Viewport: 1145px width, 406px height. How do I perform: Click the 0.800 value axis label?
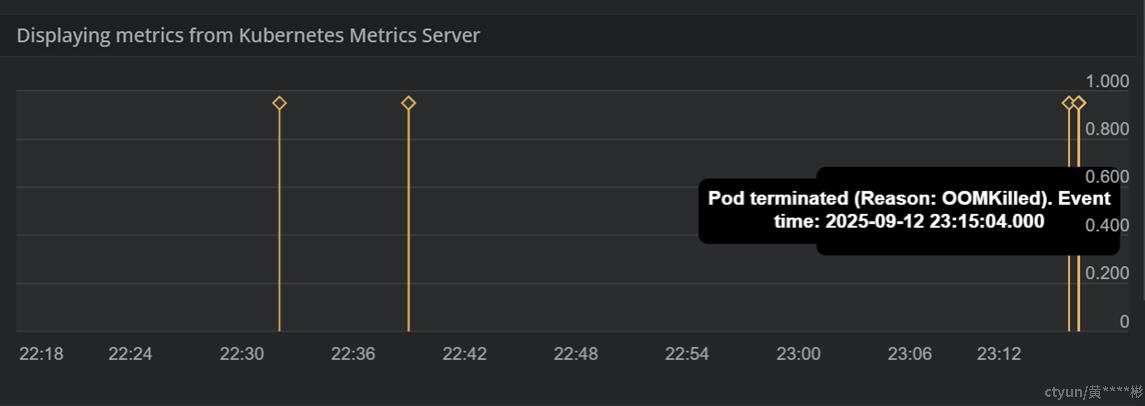[x=1107, y=129]
